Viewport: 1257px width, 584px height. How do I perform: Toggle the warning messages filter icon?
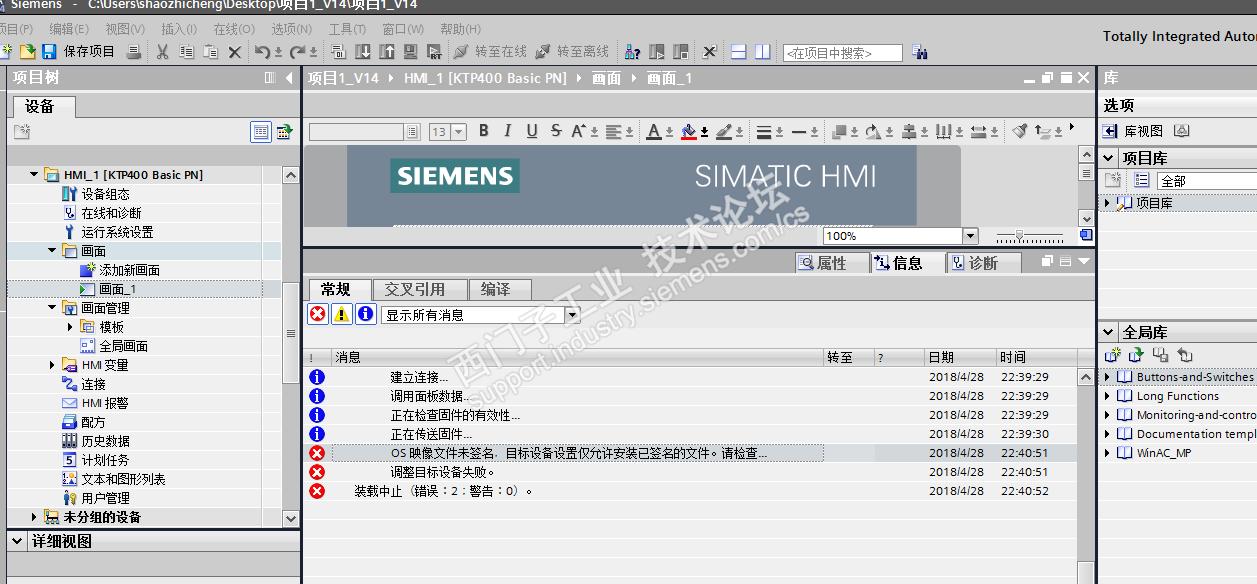pos(342,314)
